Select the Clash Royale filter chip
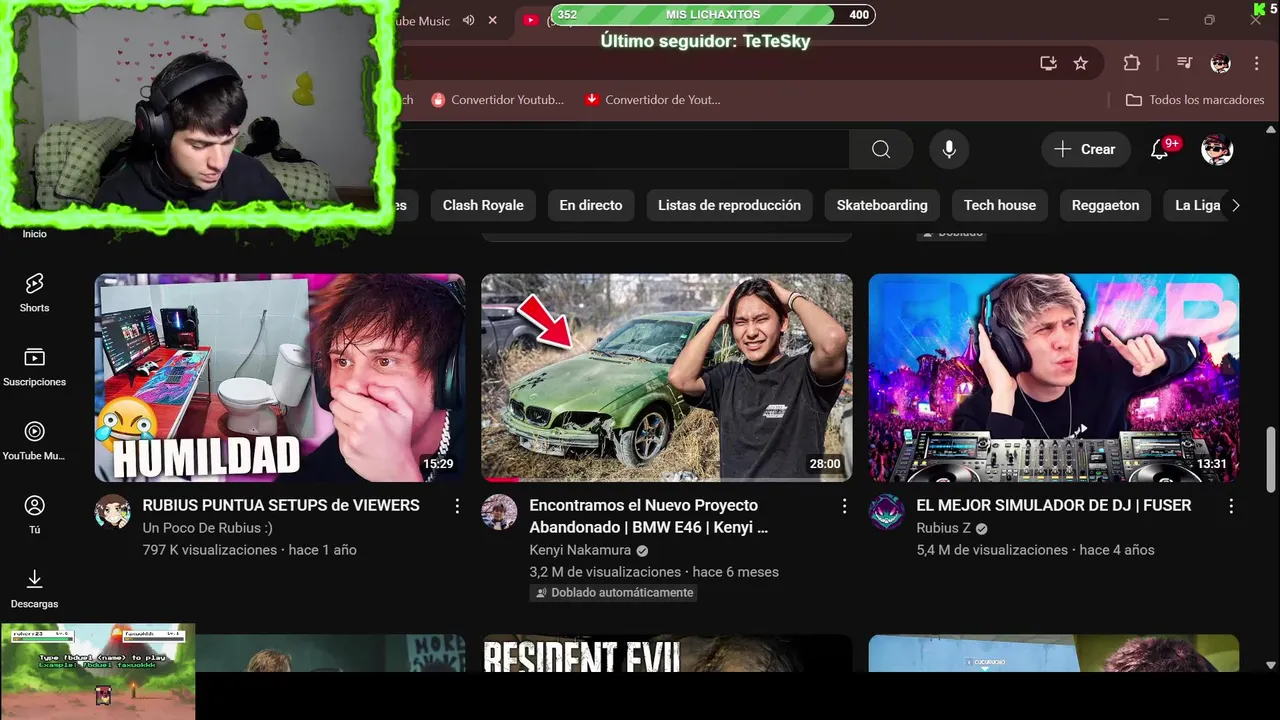The height and width of the screenshot is (720, 1280). (483, 205)
